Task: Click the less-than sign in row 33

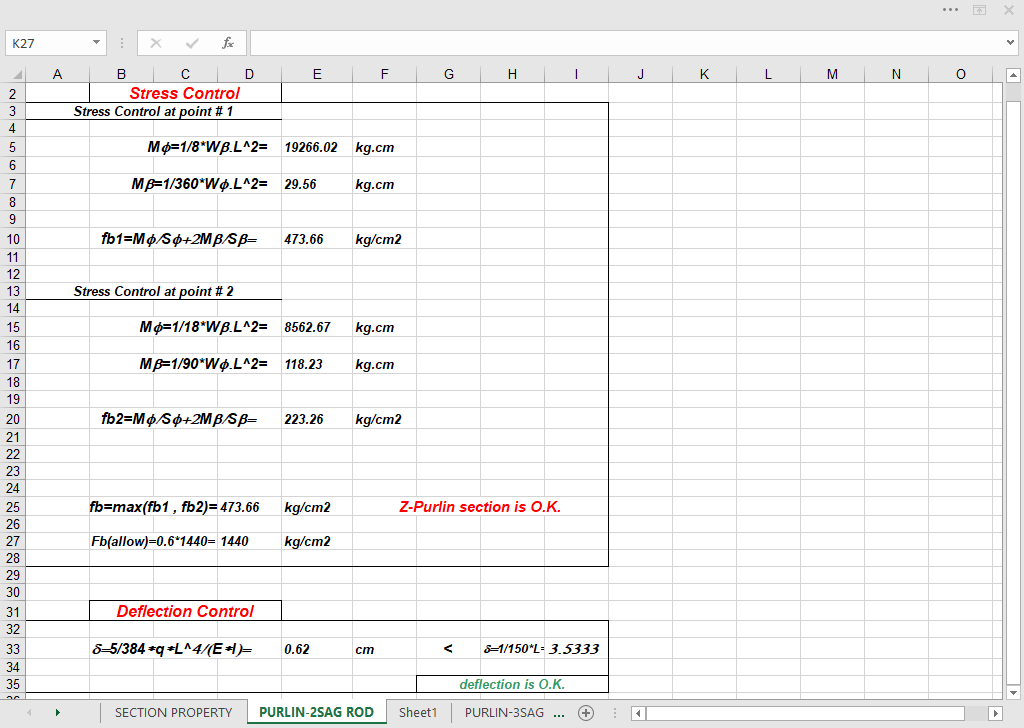Action: coord(448,648)
